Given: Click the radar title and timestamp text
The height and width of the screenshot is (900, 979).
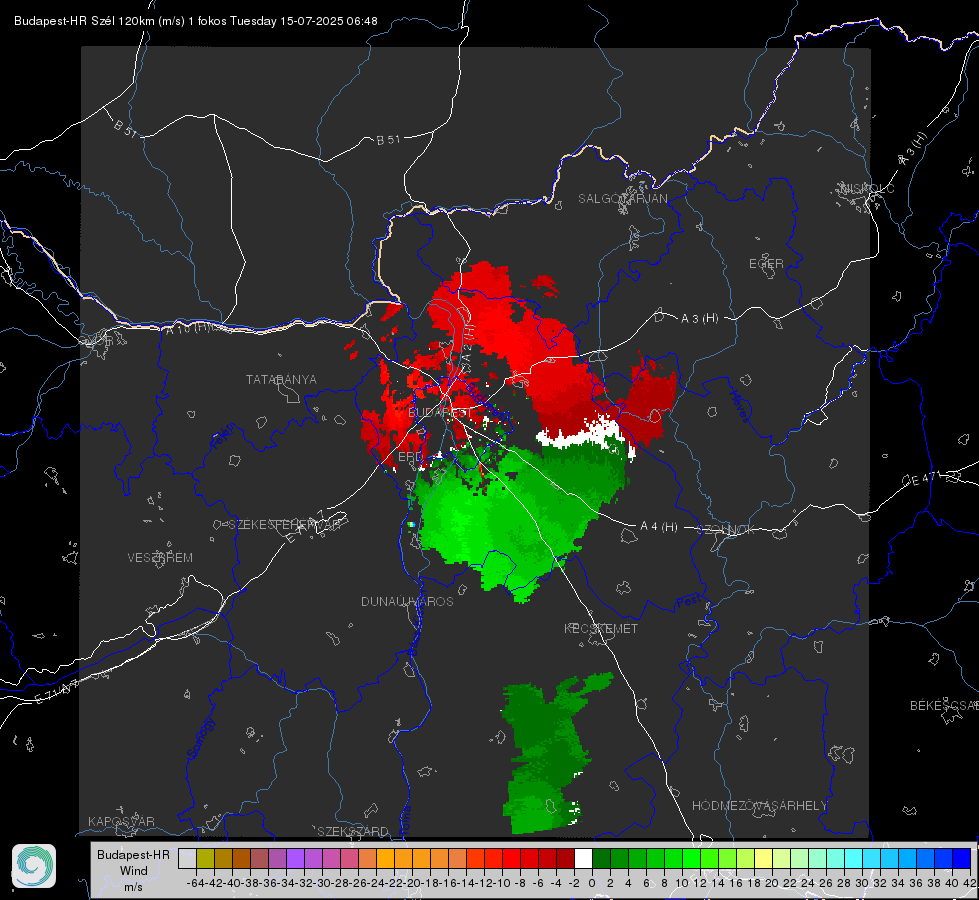Looking at the screenshot, I should click(195, 21).
